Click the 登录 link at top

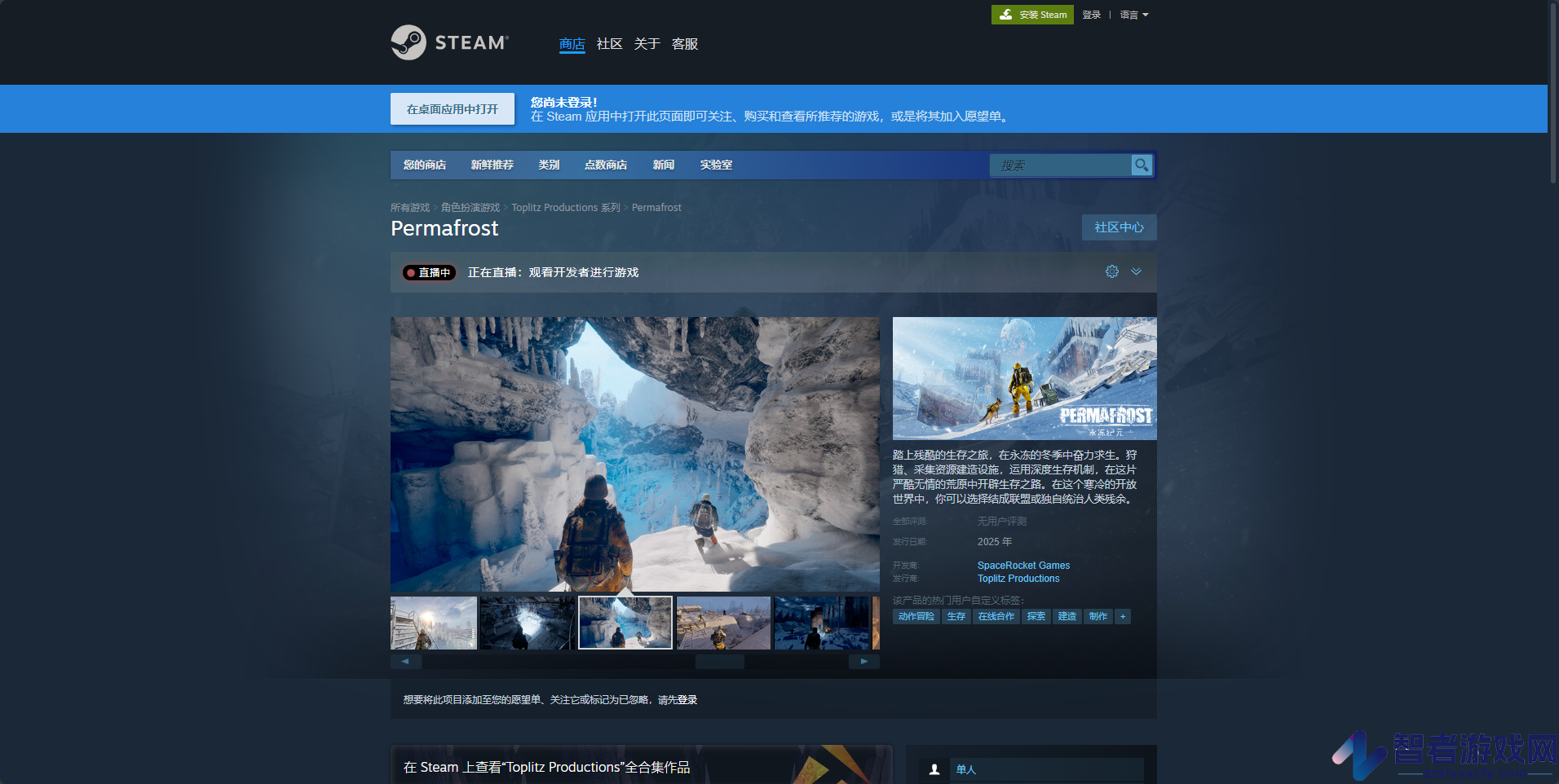pos(1092,15)
